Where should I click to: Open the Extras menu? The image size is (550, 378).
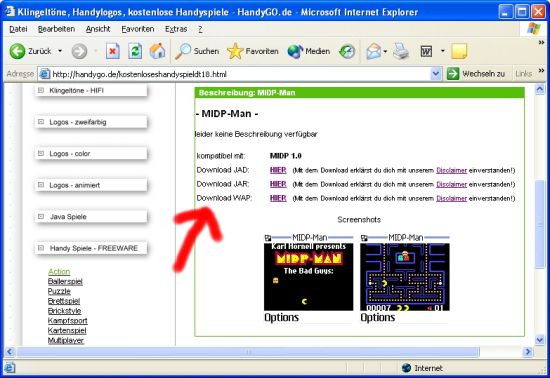click(176, 29)
